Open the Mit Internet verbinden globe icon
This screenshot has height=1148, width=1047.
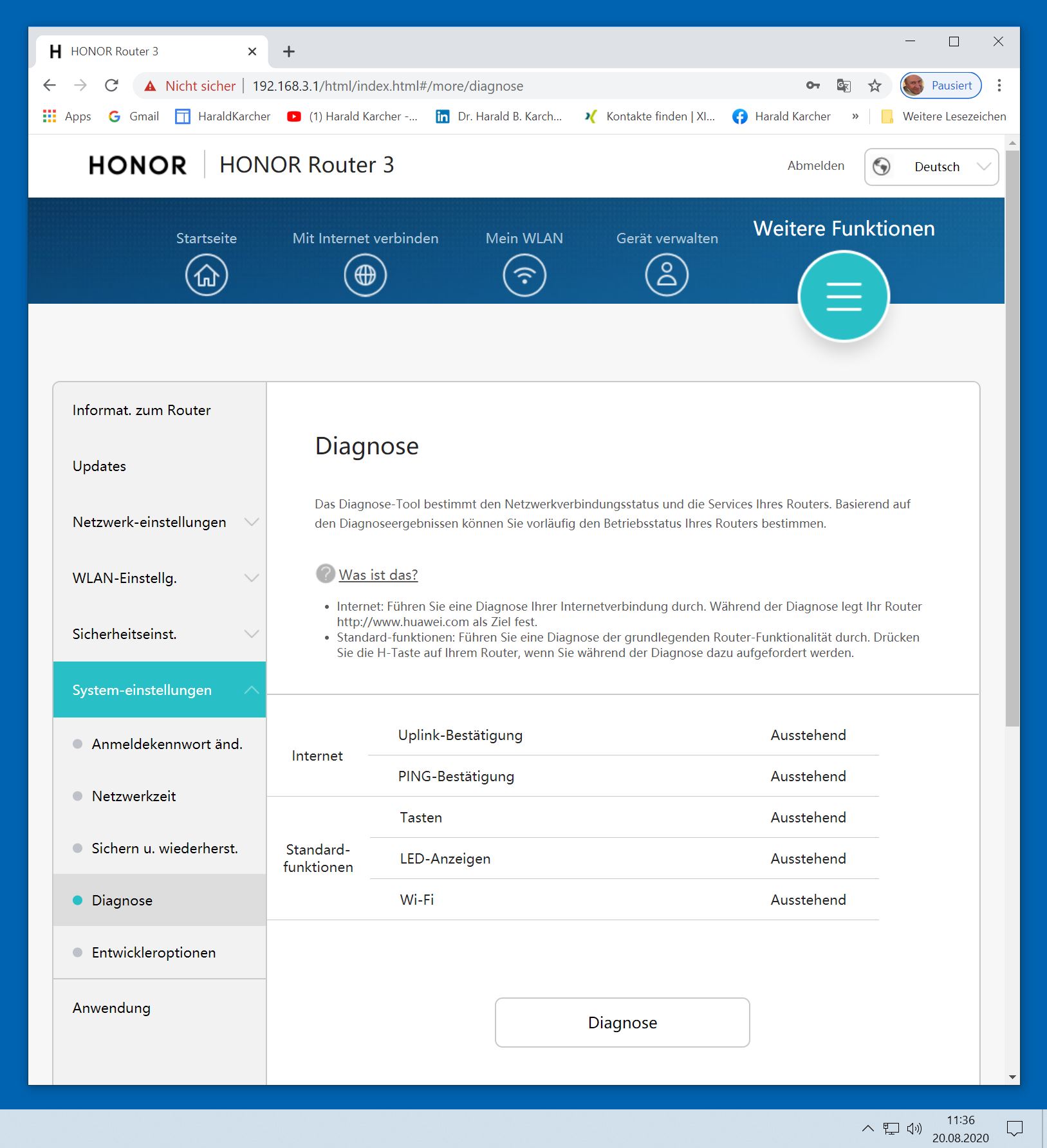pyautogui.click(x=365, y=275)
